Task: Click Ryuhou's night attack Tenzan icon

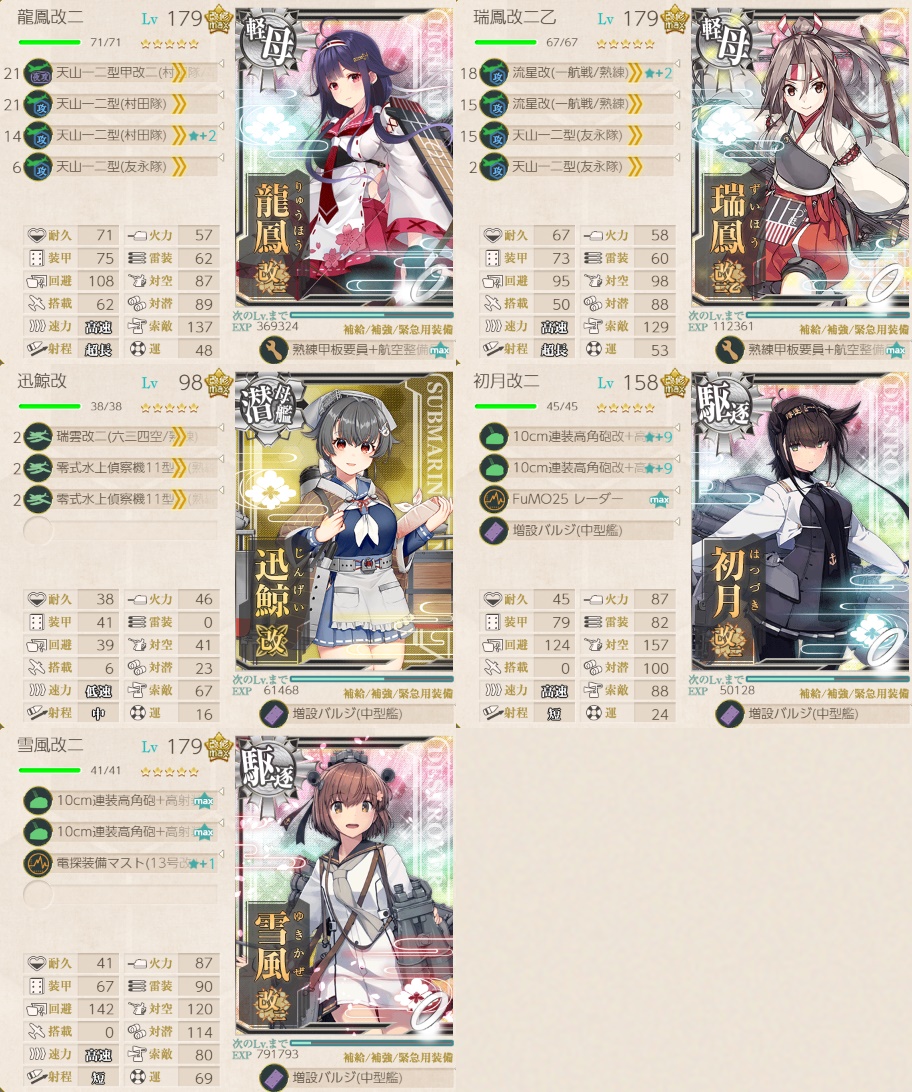Action: (38, 73)
